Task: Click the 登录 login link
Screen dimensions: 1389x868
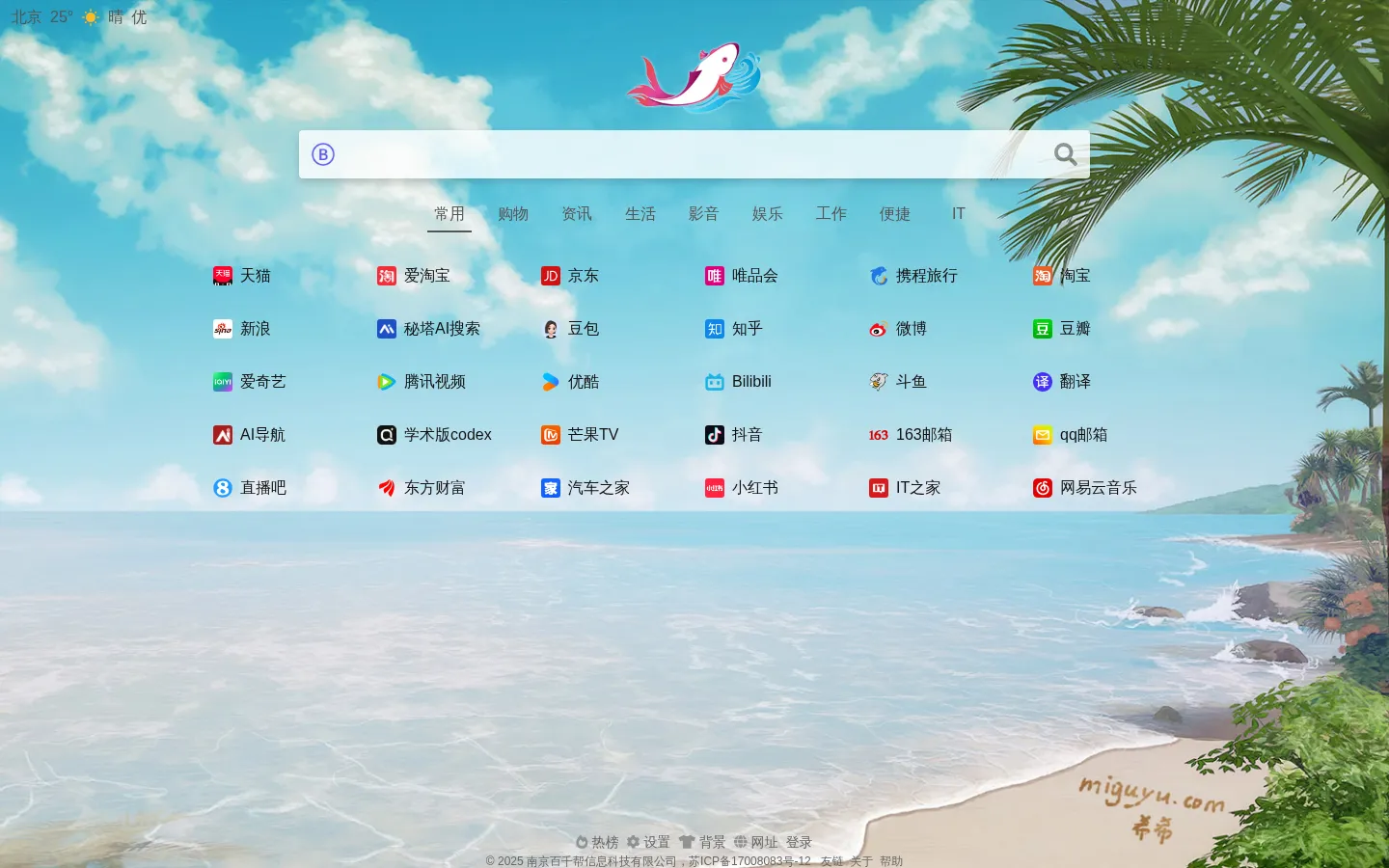Action: [x=799, y=842]
